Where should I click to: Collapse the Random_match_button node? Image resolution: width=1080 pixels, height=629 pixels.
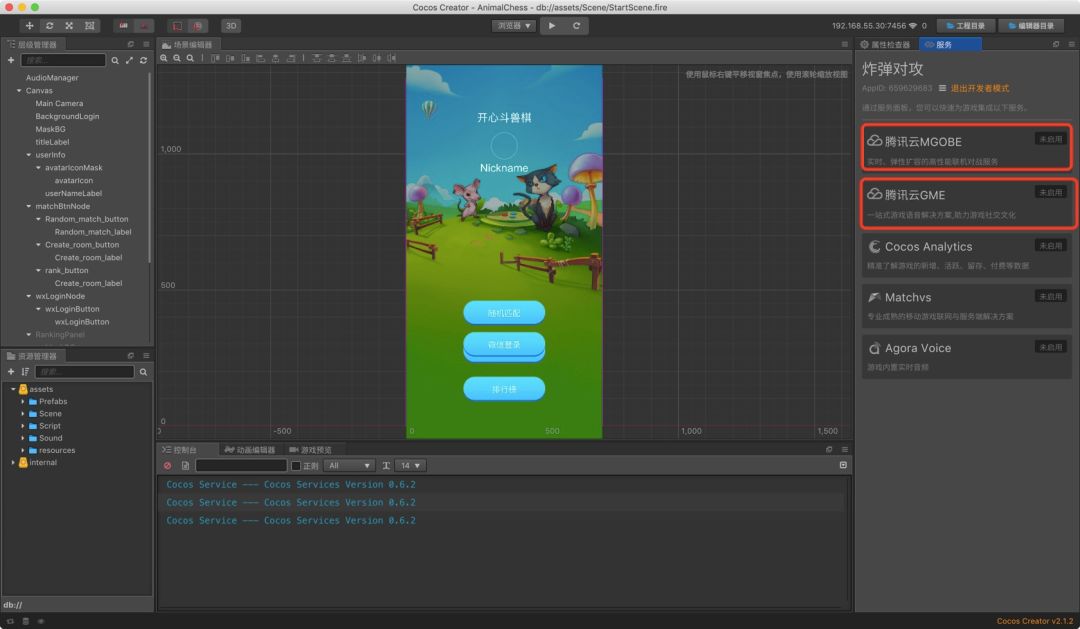(39, 219)
